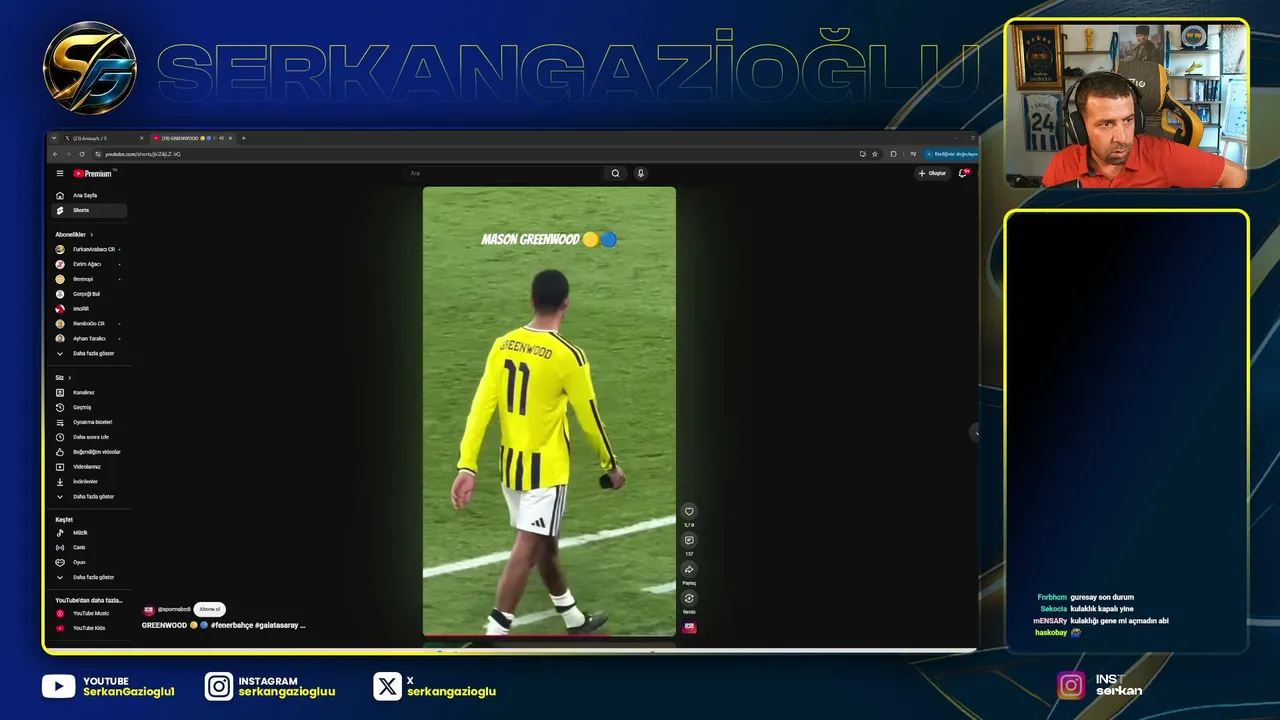Seek along the short's red progress bar

pos(549,635)
